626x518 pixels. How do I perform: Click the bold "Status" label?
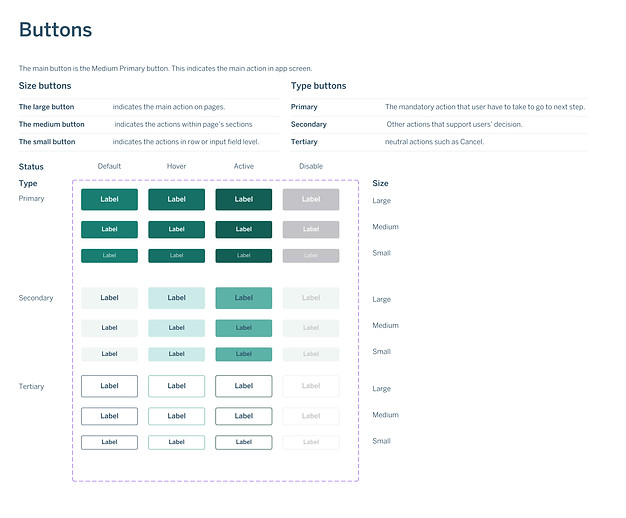coord(31,167)
